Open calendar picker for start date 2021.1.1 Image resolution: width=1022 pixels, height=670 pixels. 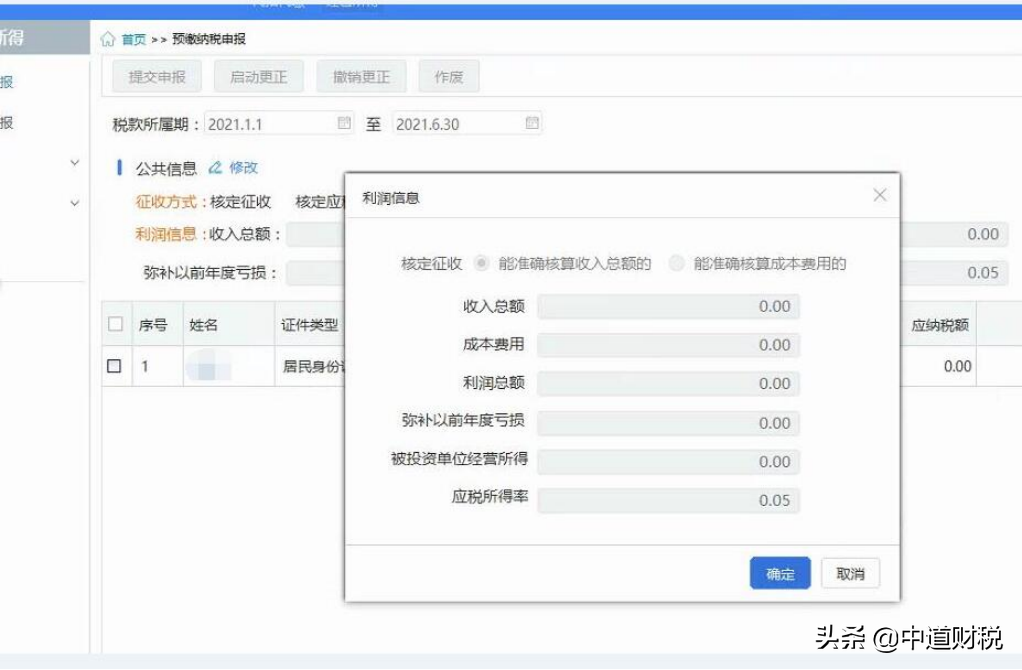coord(344,123)
